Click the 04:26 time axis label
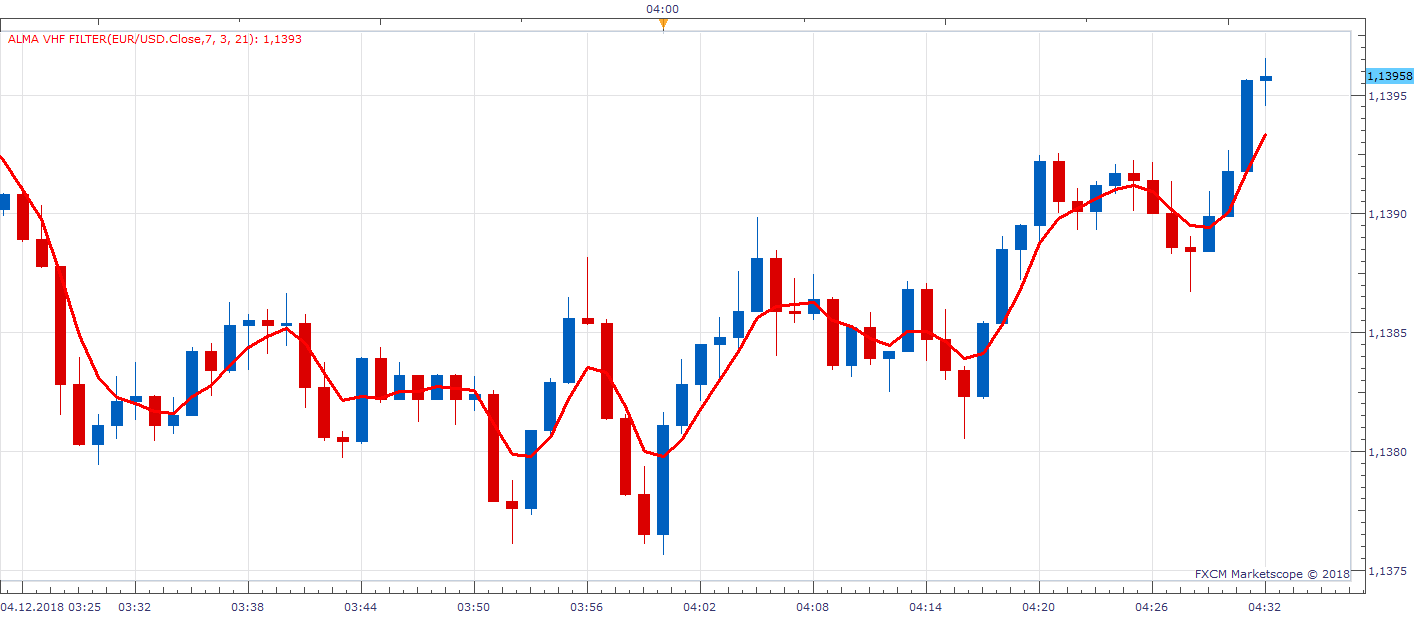 pyautogui.click(x=1152, y=607)
